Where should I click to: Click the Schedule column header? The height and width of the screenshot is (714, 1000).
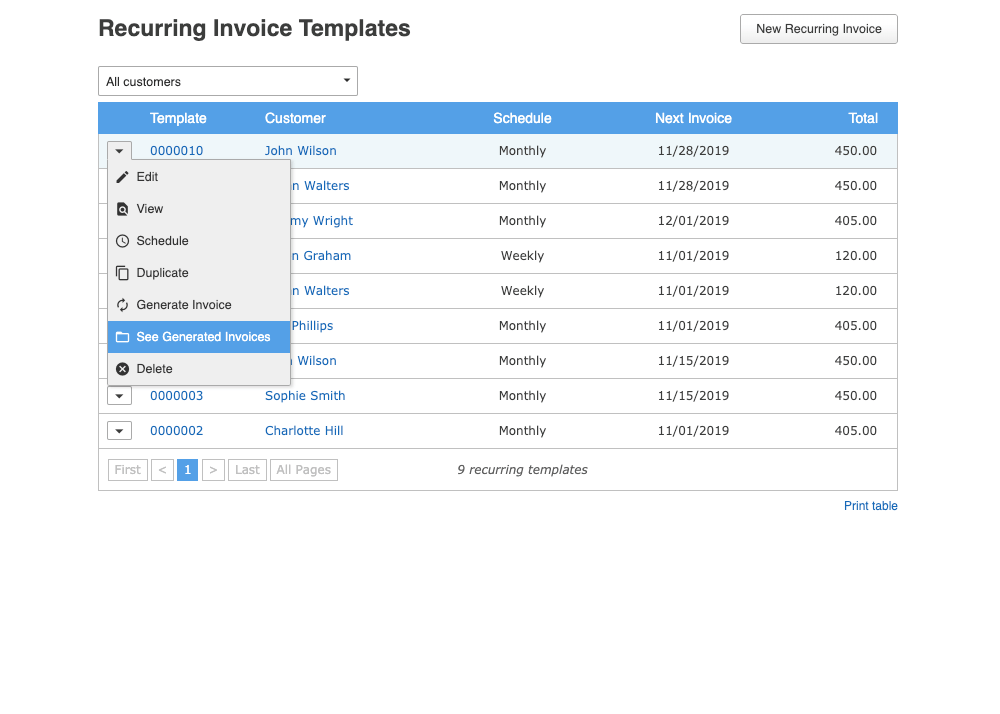(x=522, y=118)
